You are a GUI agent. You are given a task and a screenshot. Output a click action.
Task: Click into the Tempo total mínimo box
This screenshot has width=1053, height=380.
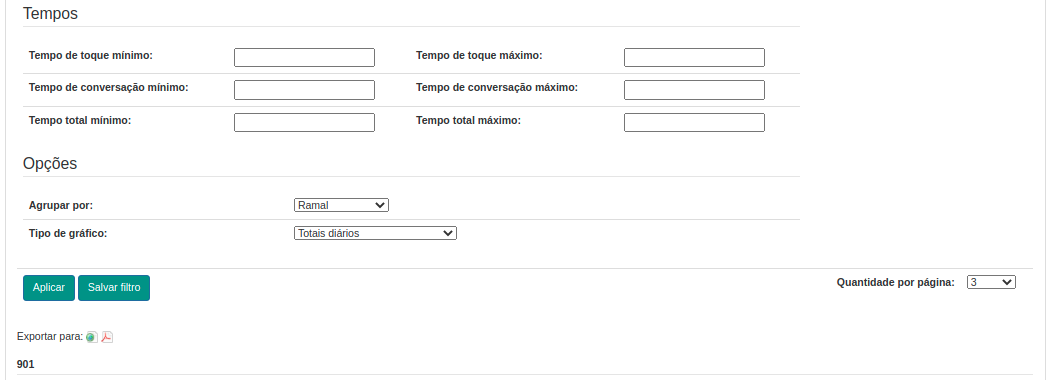pyautogui.click(x=304, y=122)
